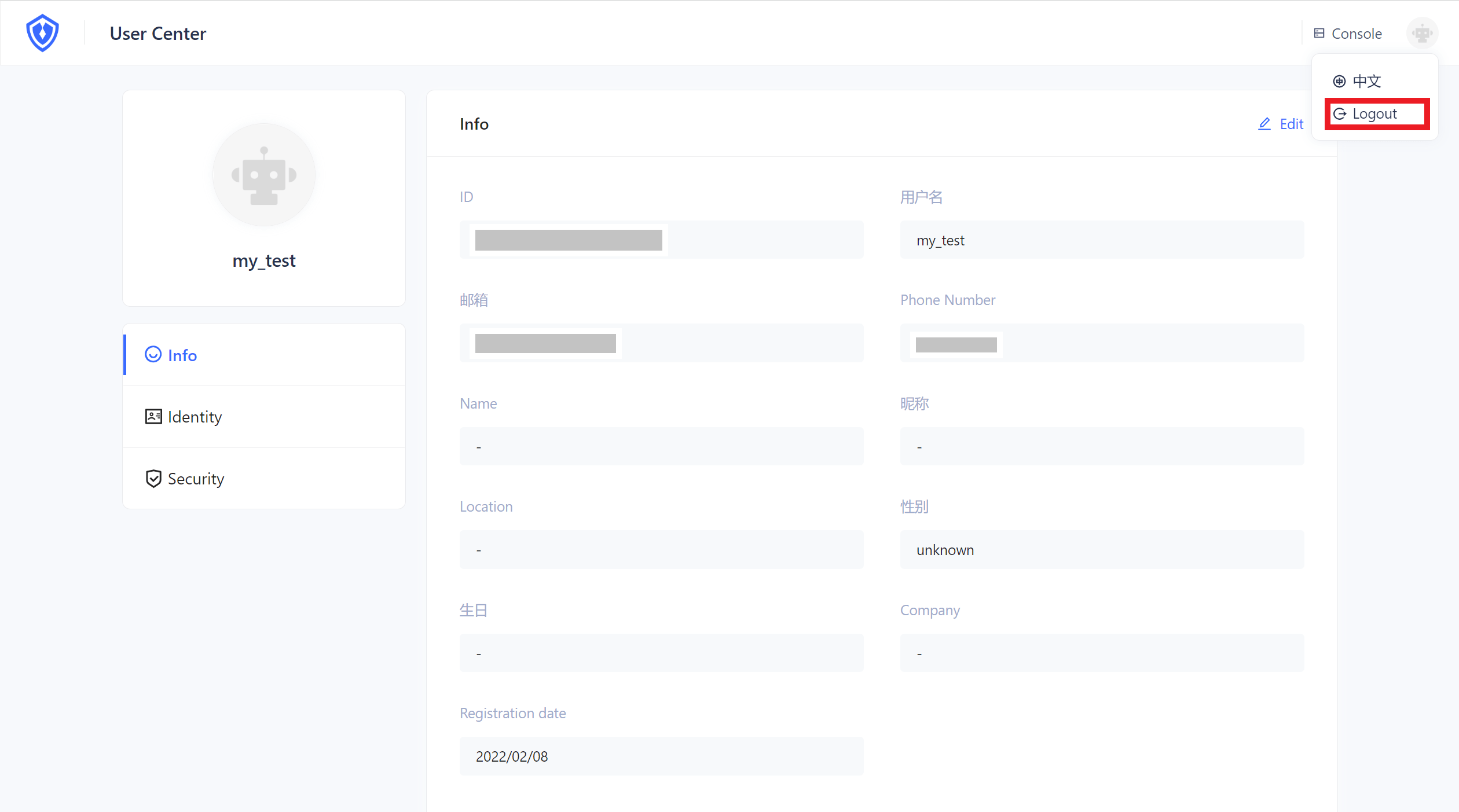Click the User Center title
Viewport: 1459px width, 812px height.
(x=158, y=34)
